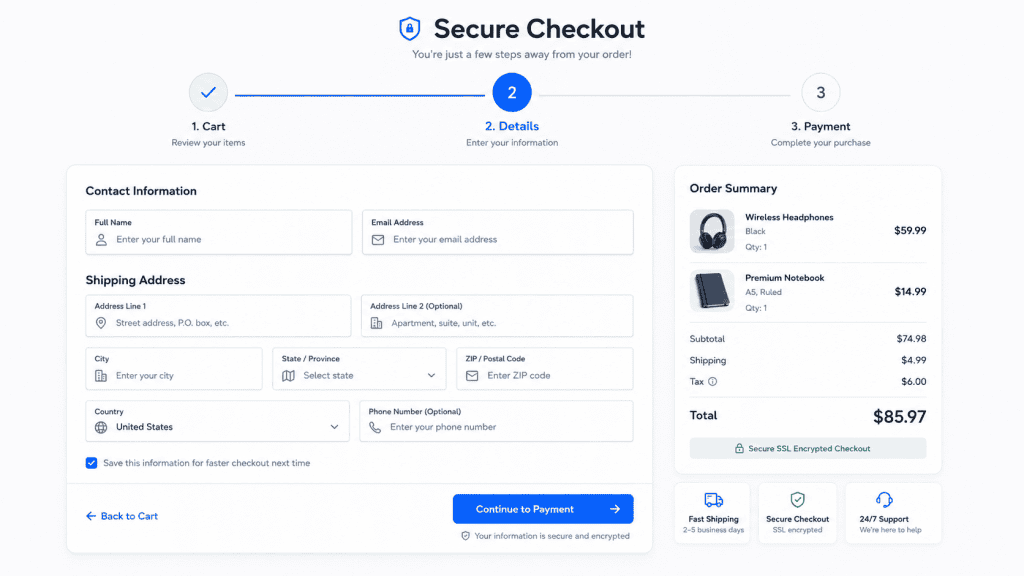Expand the Country dropdown chevron
The width and height of the screenshot is (1024, 576).
(x=334, y=427)
